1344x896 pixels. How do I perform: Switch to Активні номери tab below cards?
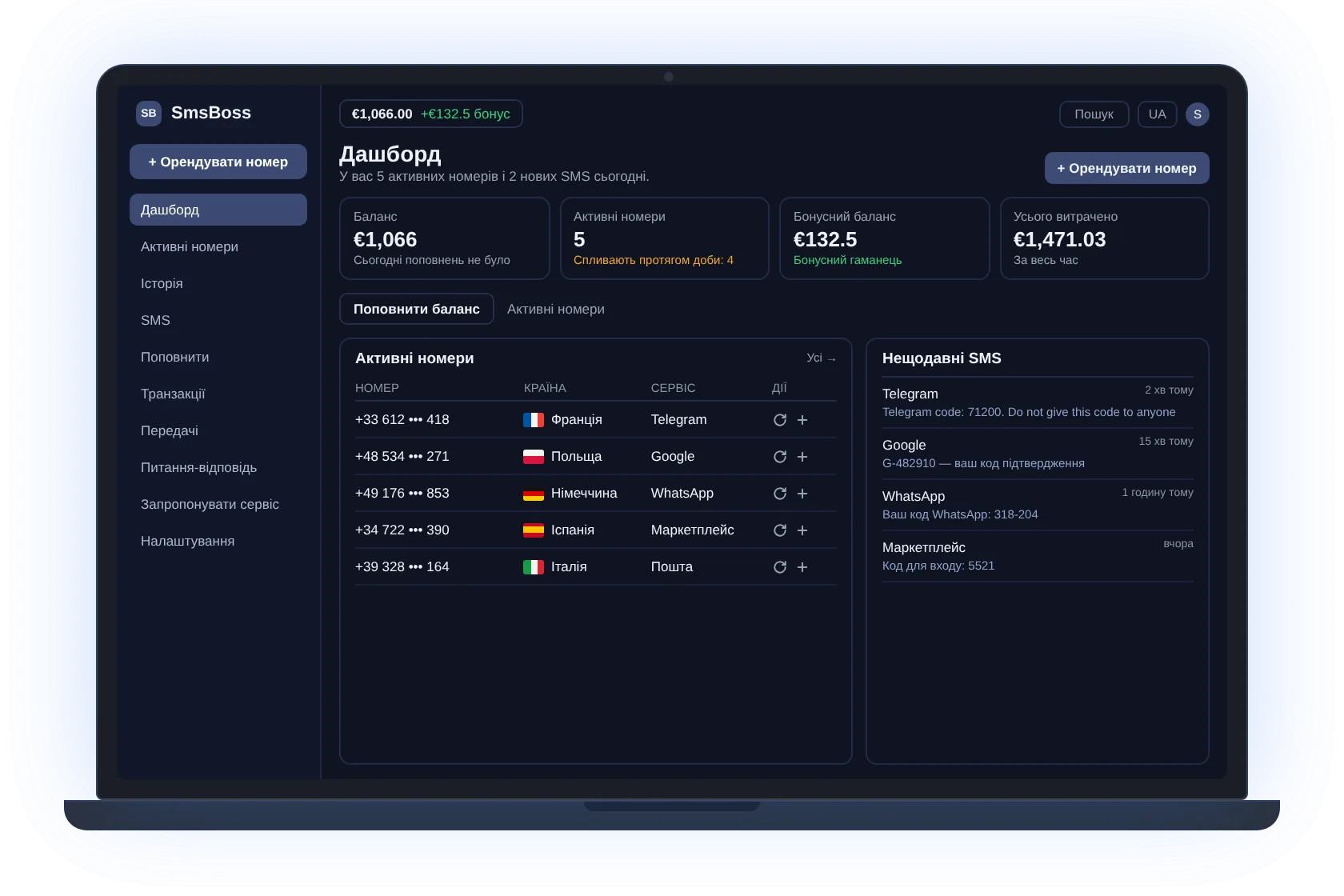[556, 309]
